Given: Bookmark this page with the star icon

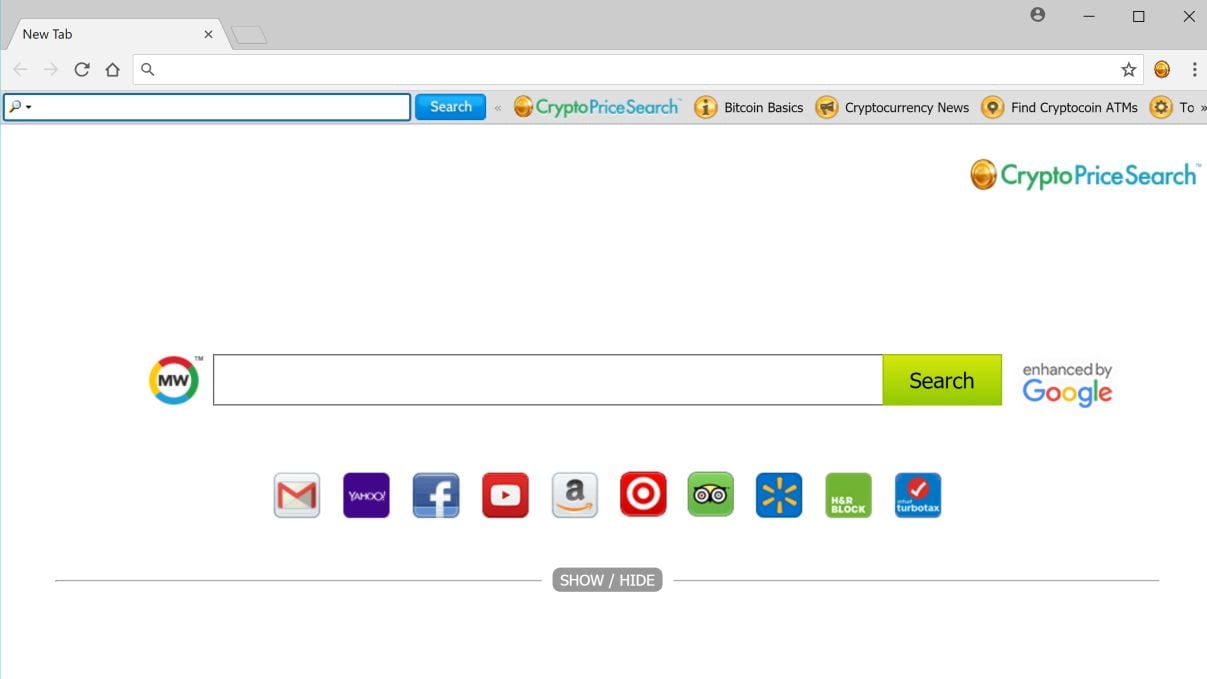Looking at the screenshot, I should point(1129,69).
